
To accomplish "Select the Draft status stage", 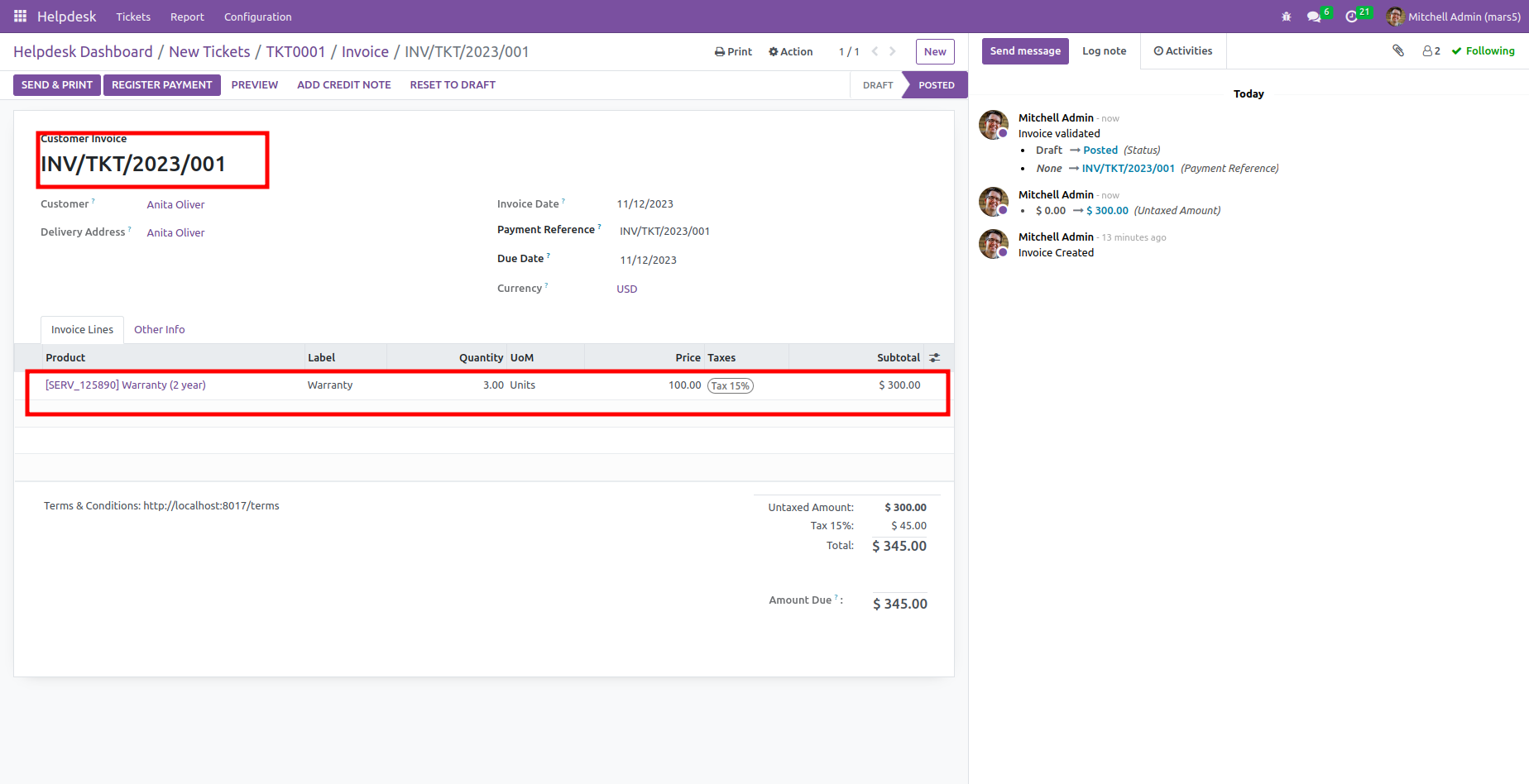I will pos(877,85).
